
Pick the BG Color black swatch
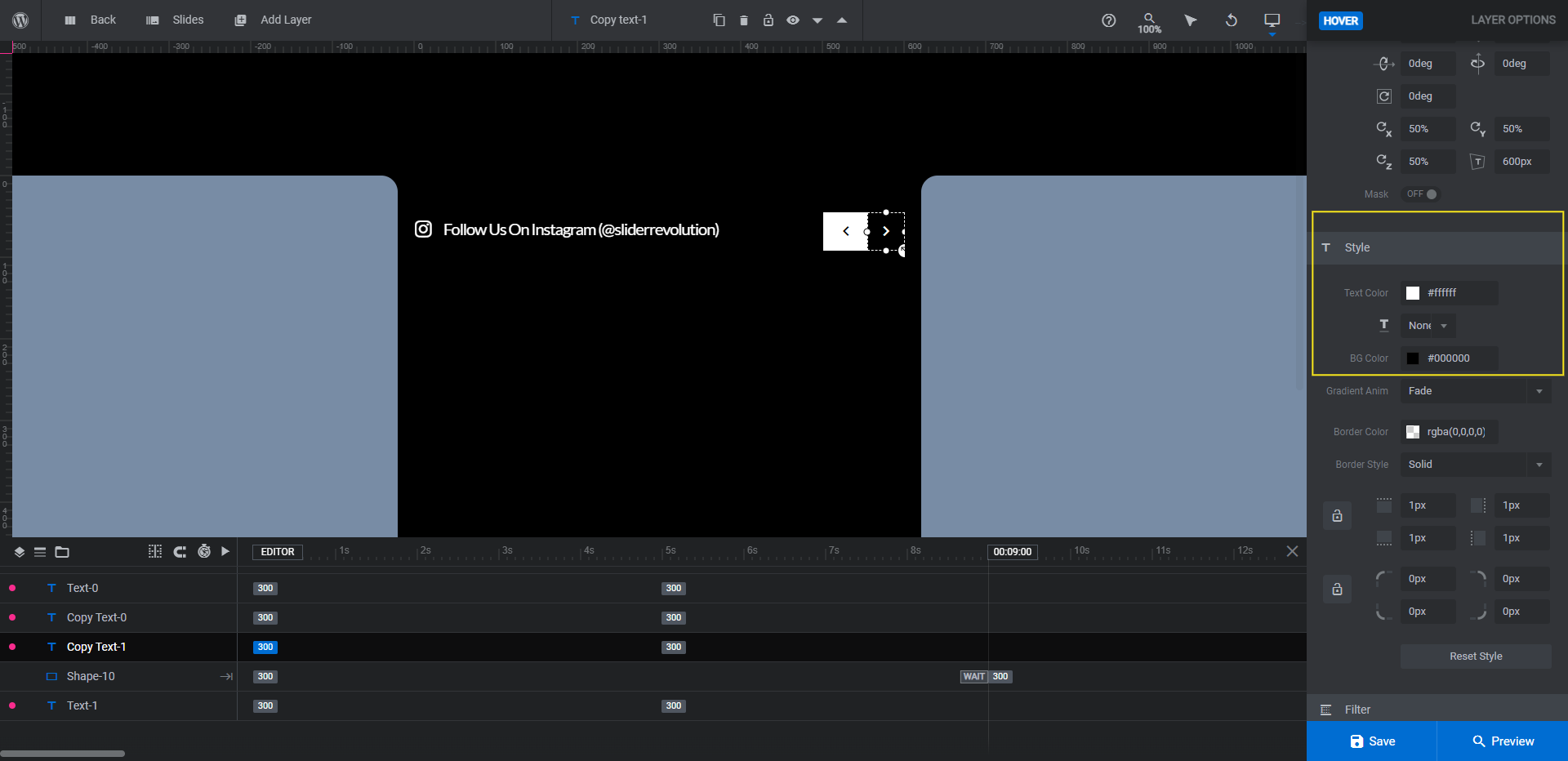(1413, 358)
